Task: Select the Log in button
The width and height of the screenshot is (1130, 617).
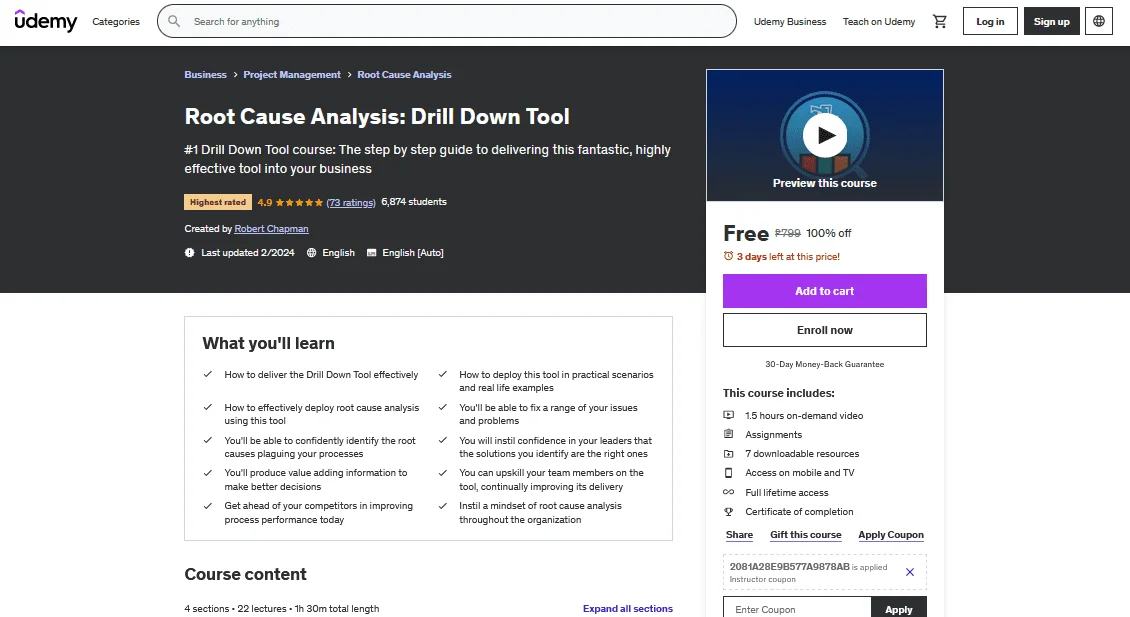Action: tap(990, 22)
